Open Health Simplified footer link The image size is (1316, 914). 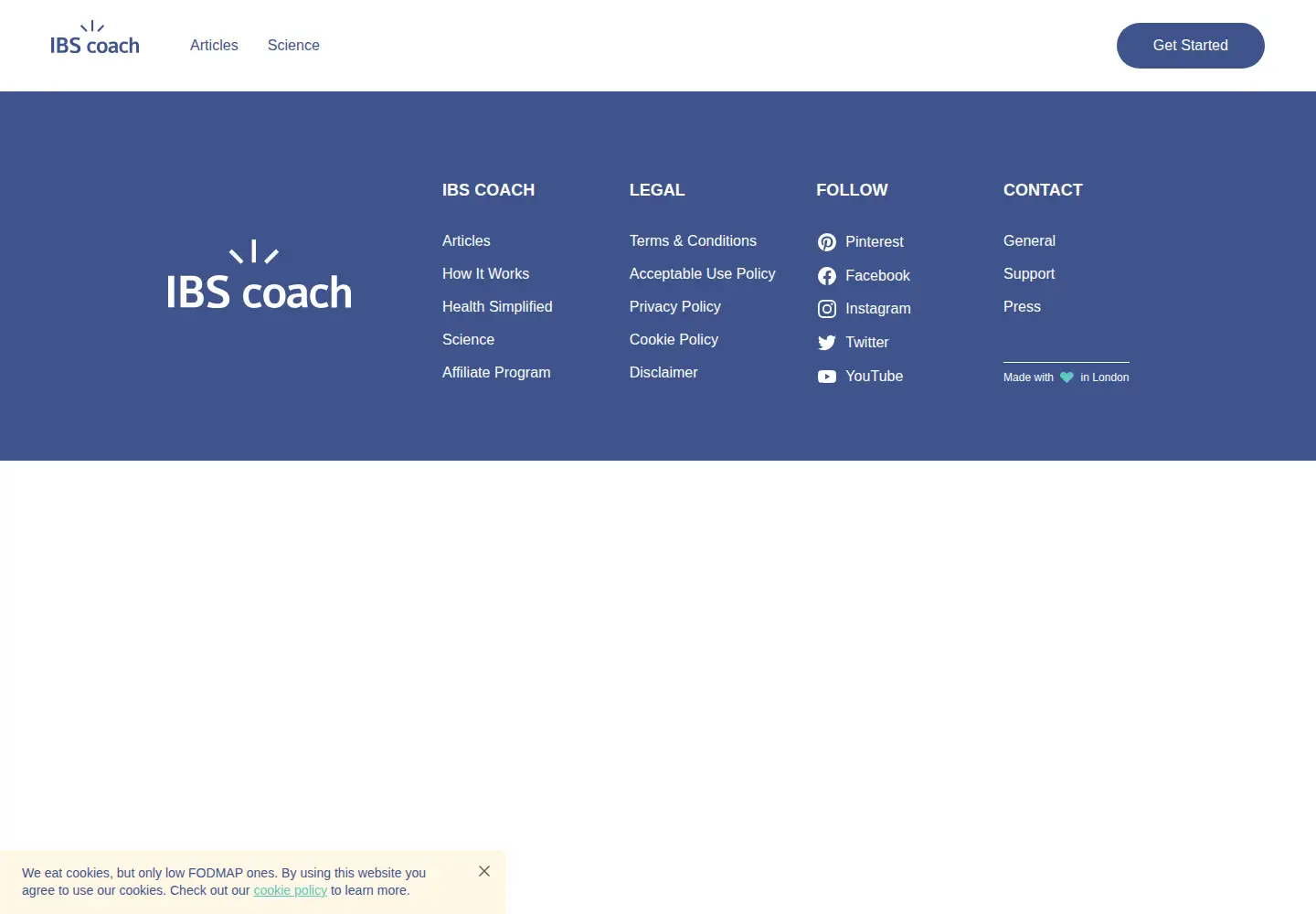tap(497, 306)
